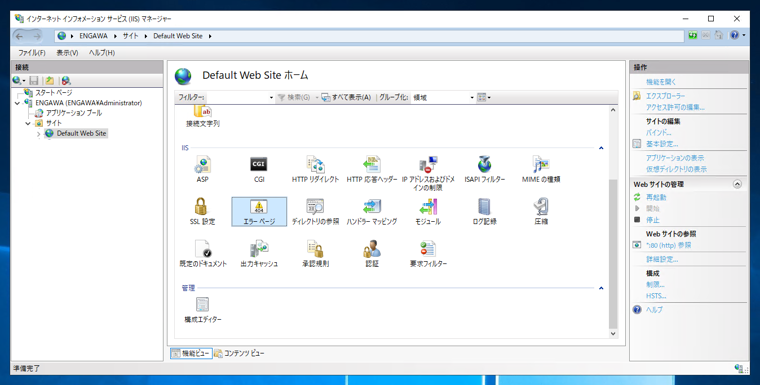Click the HSTS... link
This screenshot has width=760, height=385.
point(656,296)
